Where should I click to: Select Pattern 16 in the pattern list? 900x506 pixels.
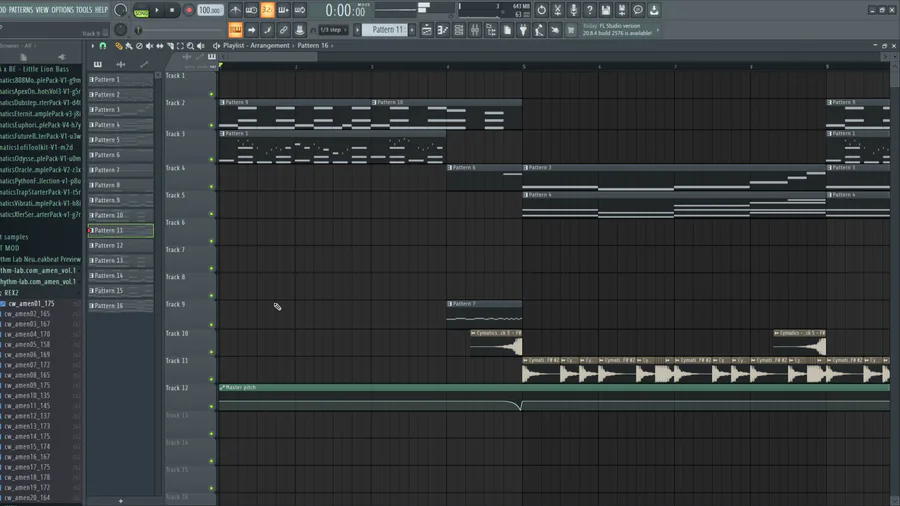click(x=121, y=306)
